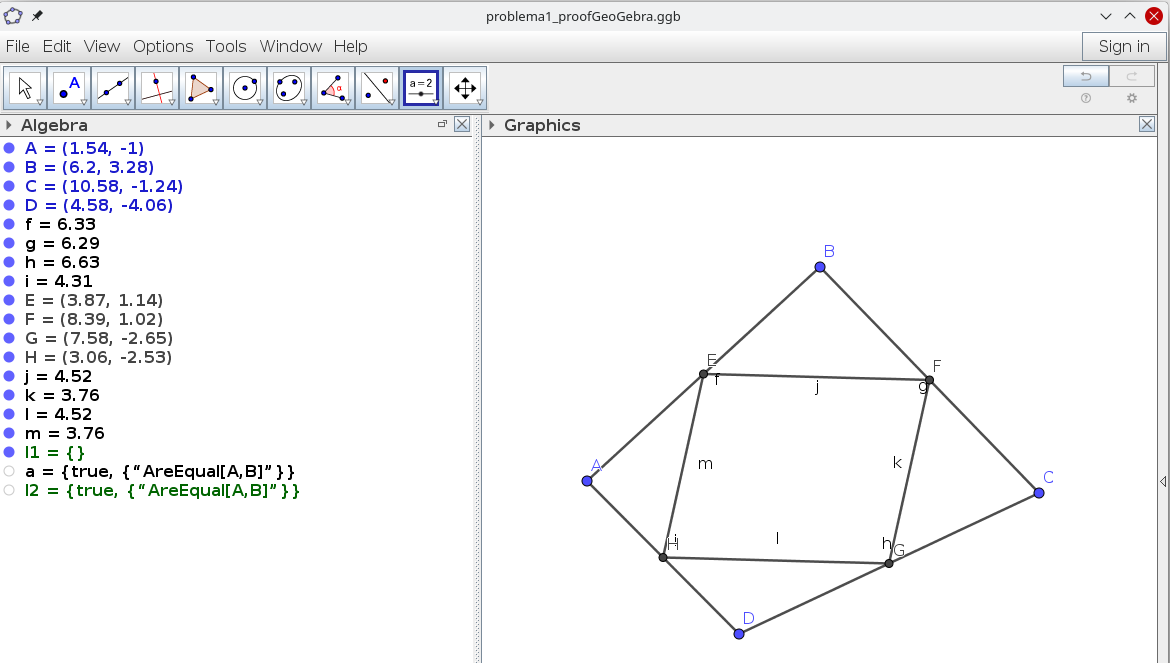
Task: Toggle visibility of point D
Action: click(9, 205)
